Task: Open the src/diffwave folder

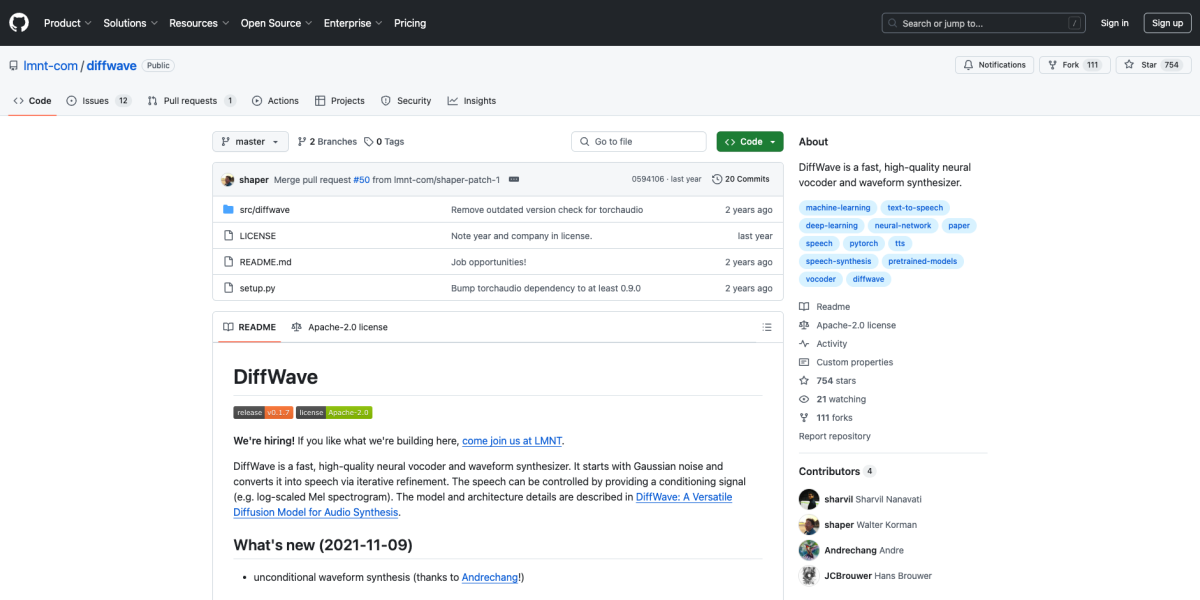Action: click(264, 210)
